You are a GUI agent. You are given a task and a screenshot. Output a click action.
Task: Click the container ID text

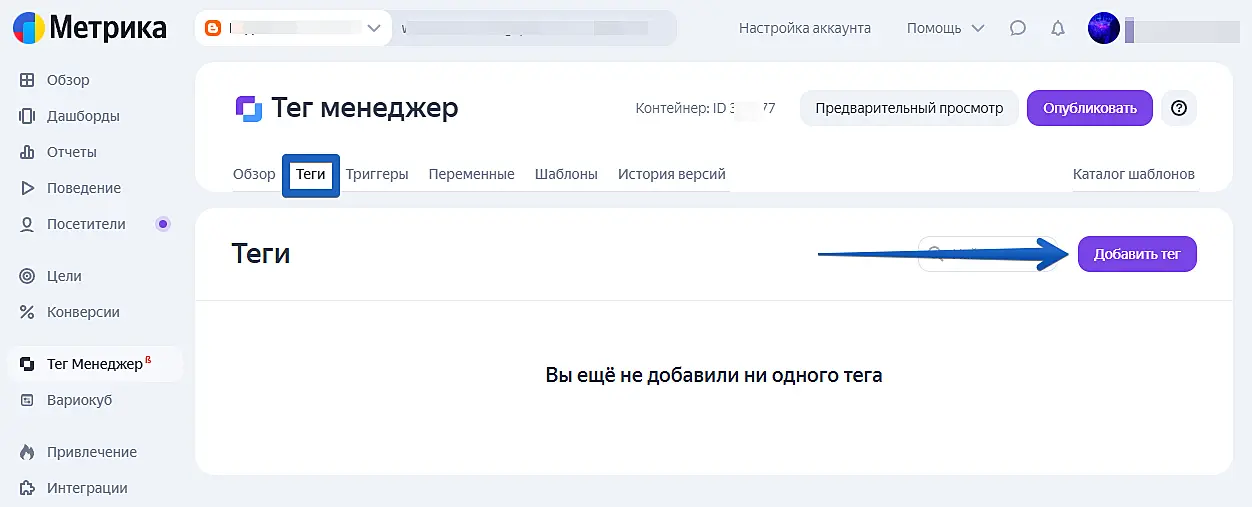706,108
